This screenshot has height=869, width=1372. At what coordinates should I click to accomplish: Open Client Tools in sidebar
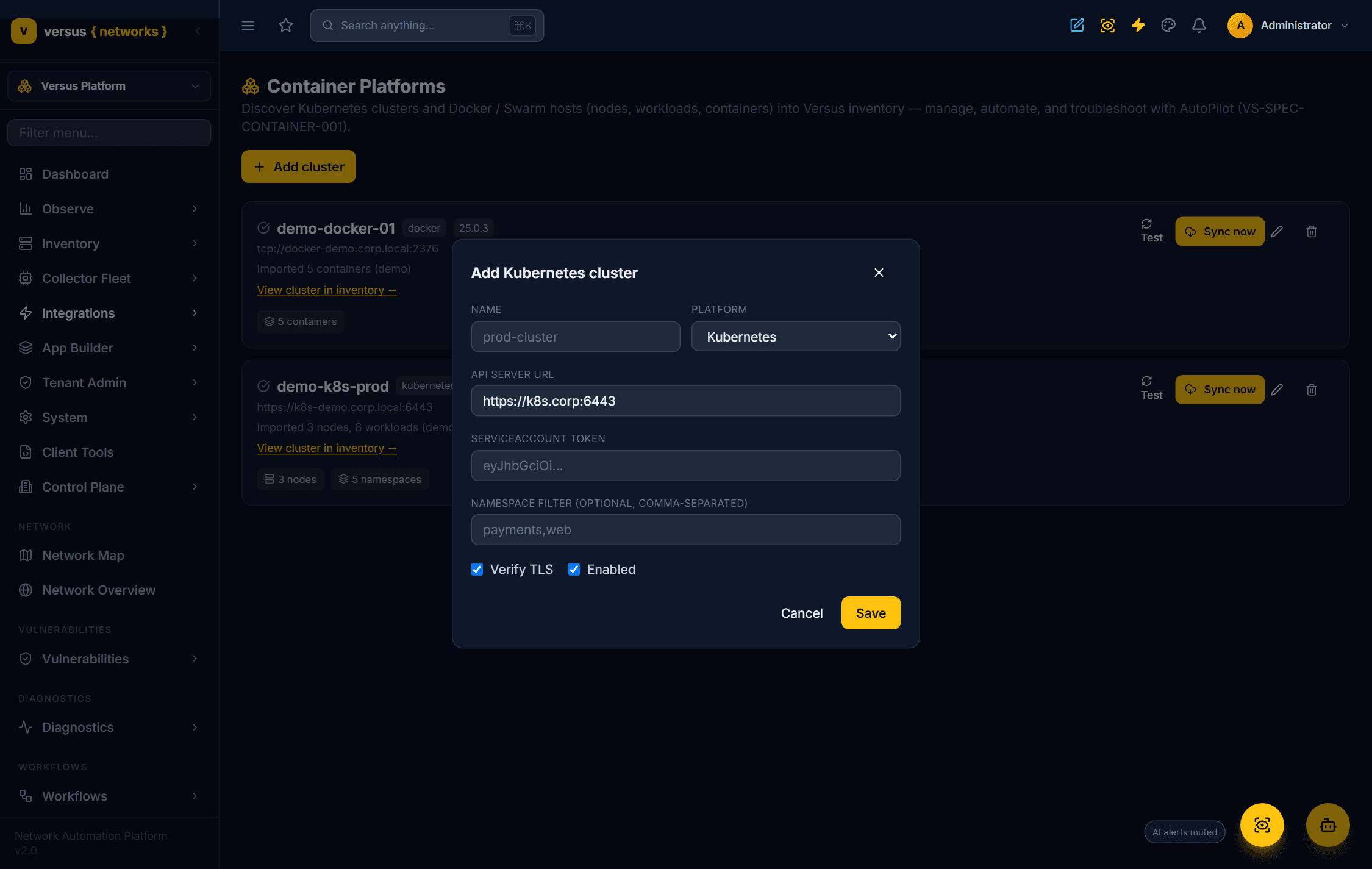point(109,452)
